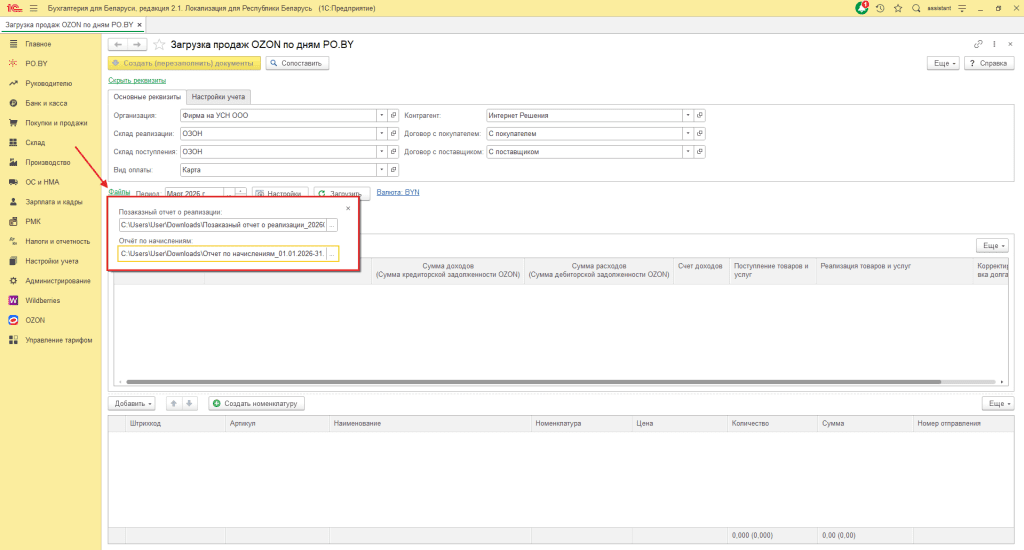Image resolution: width=1024 pixels, height=550 pixels.
Task: Open the history clock icon
Action: pyautogui.click(x=880, y=8)
